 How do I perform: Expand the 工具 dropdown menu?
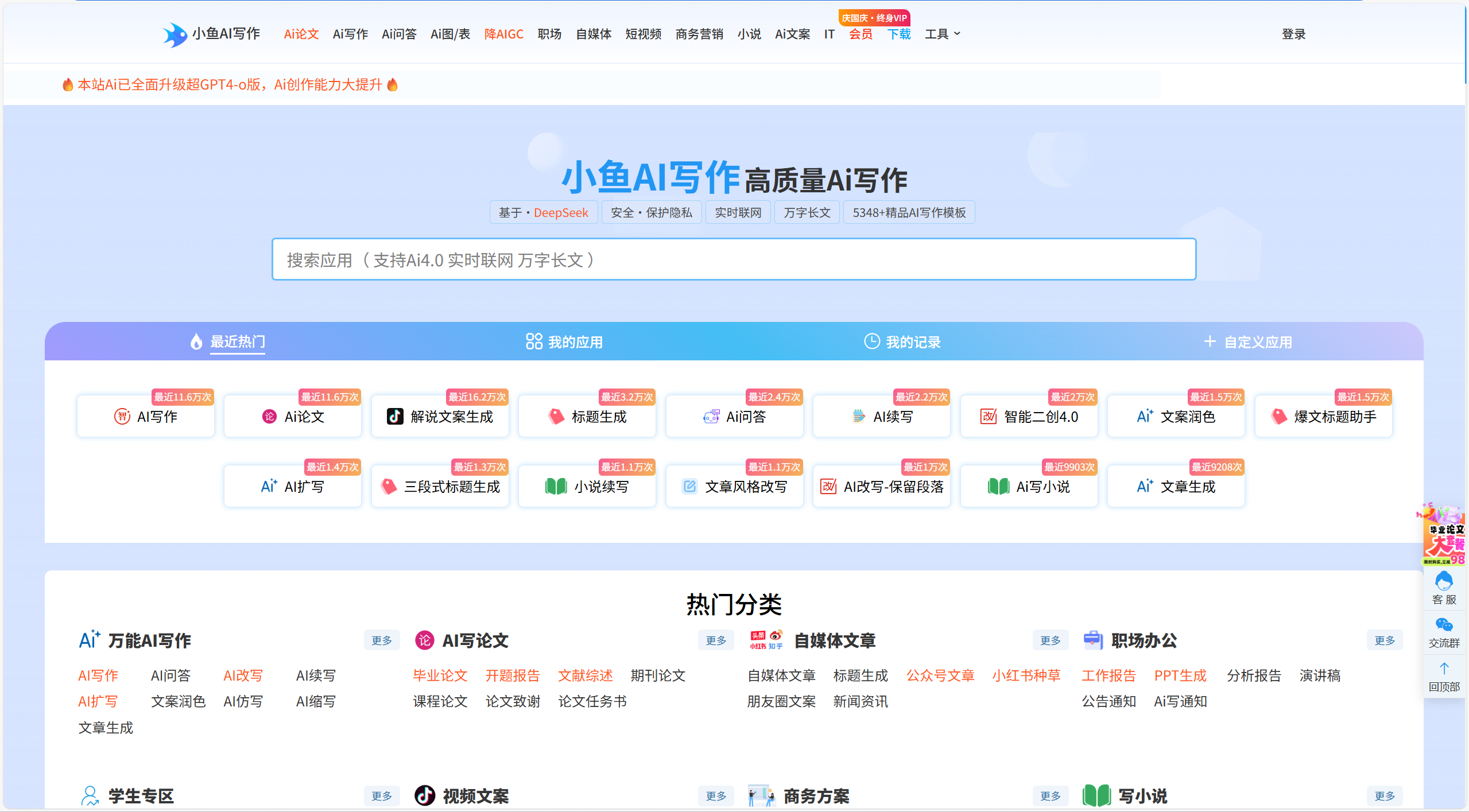[942, 34]
